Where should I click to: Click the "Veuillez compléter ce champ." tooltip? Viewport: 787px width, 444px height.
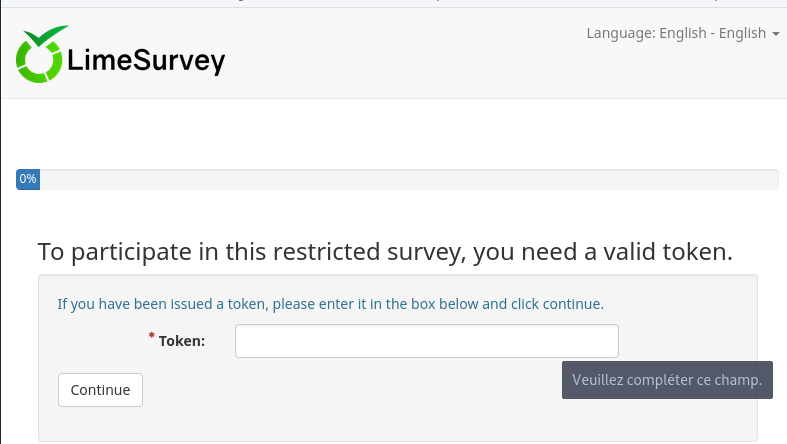tap(667, 380)
